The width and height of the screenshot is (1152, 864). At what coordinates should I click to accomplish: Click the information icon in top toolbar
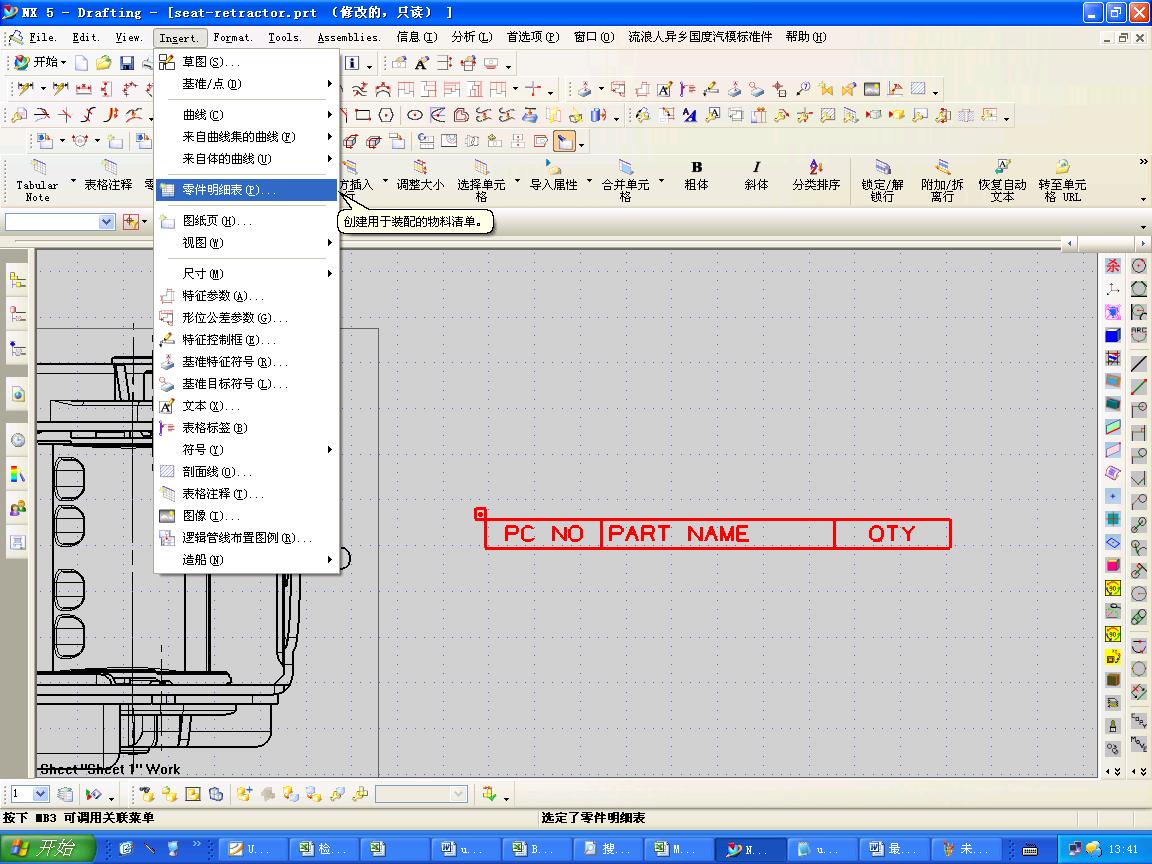coord(352,63)
